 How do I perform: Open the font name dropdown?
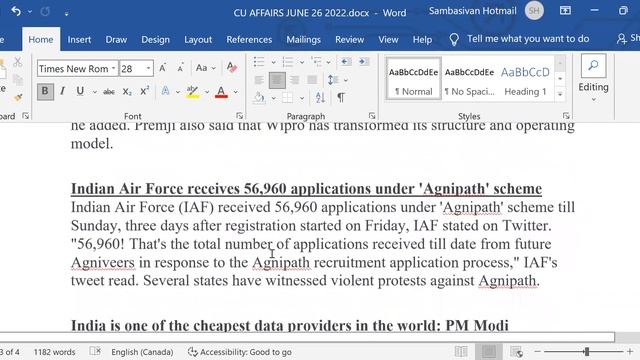(x=113, y=68)
